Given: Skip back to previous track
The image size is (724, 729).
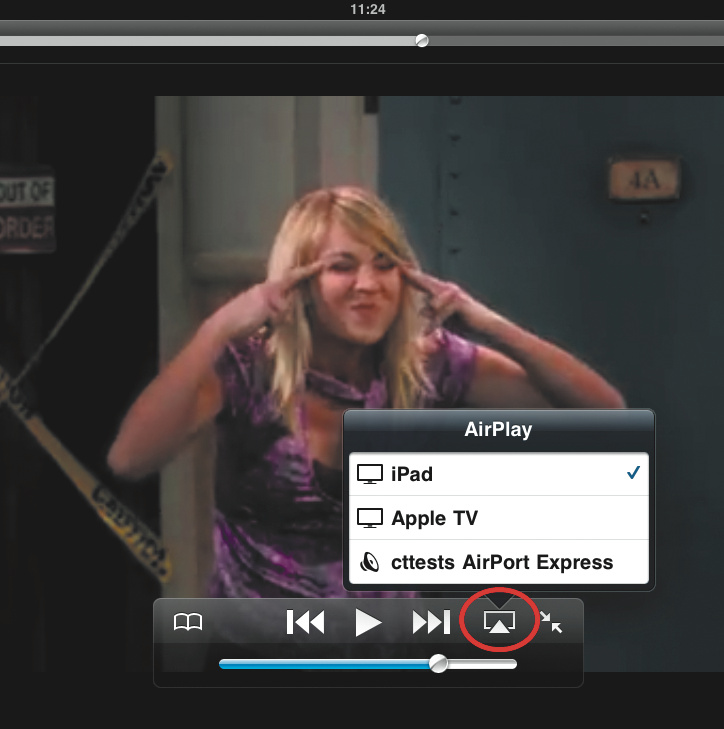Looking at the screenshot, I should [305, 622].
